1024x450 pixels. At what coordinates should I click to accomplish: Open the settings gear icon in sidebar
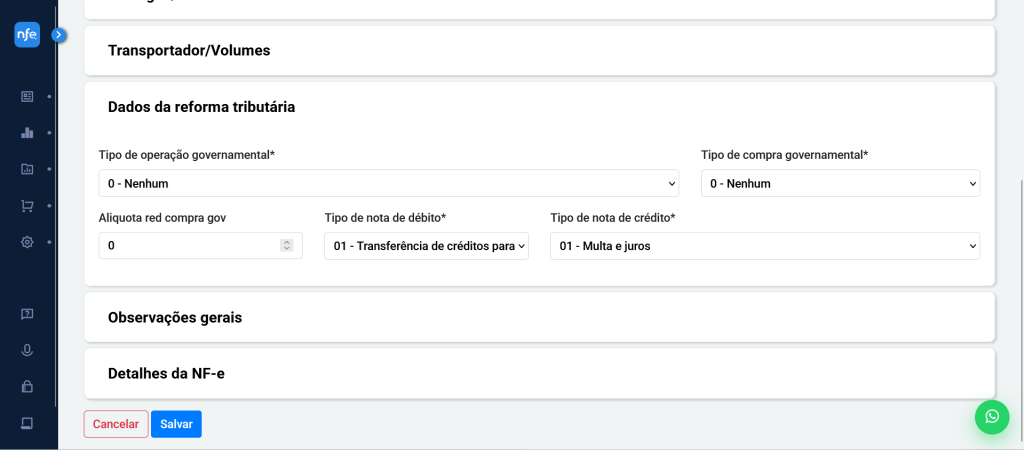tap(27, 242)
